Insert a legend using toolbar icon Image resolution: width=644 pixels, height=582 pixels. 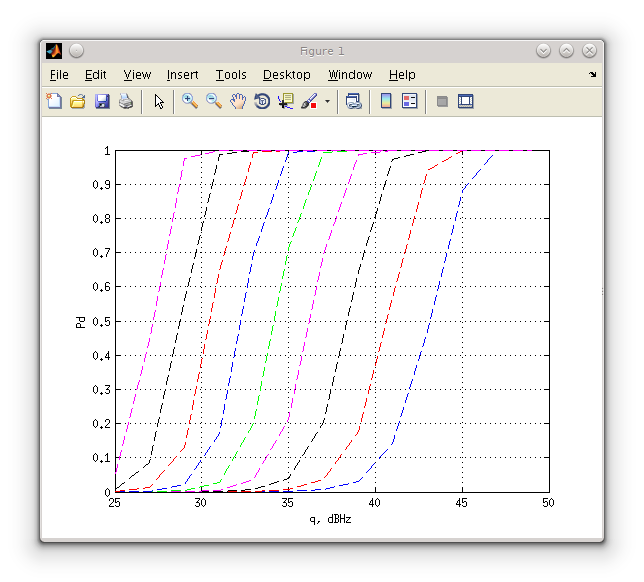[x=409, y=101]
